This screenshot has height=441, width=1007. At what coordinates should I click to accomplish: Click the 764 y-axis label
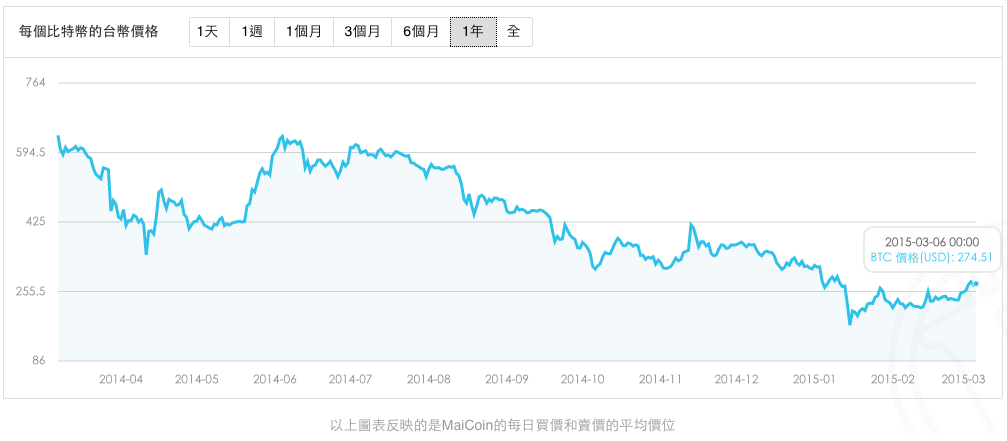point(35,83)
